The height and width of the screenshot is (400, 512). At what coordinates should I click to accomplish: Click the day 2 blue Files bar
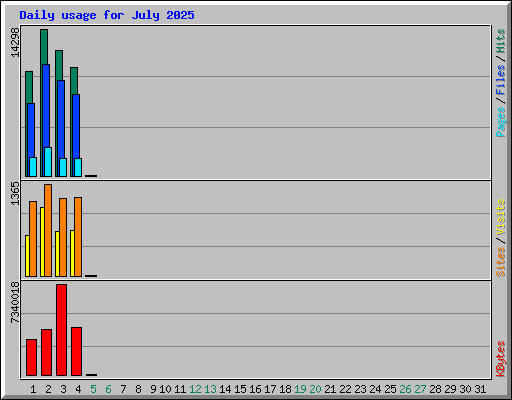coord(46,105)
